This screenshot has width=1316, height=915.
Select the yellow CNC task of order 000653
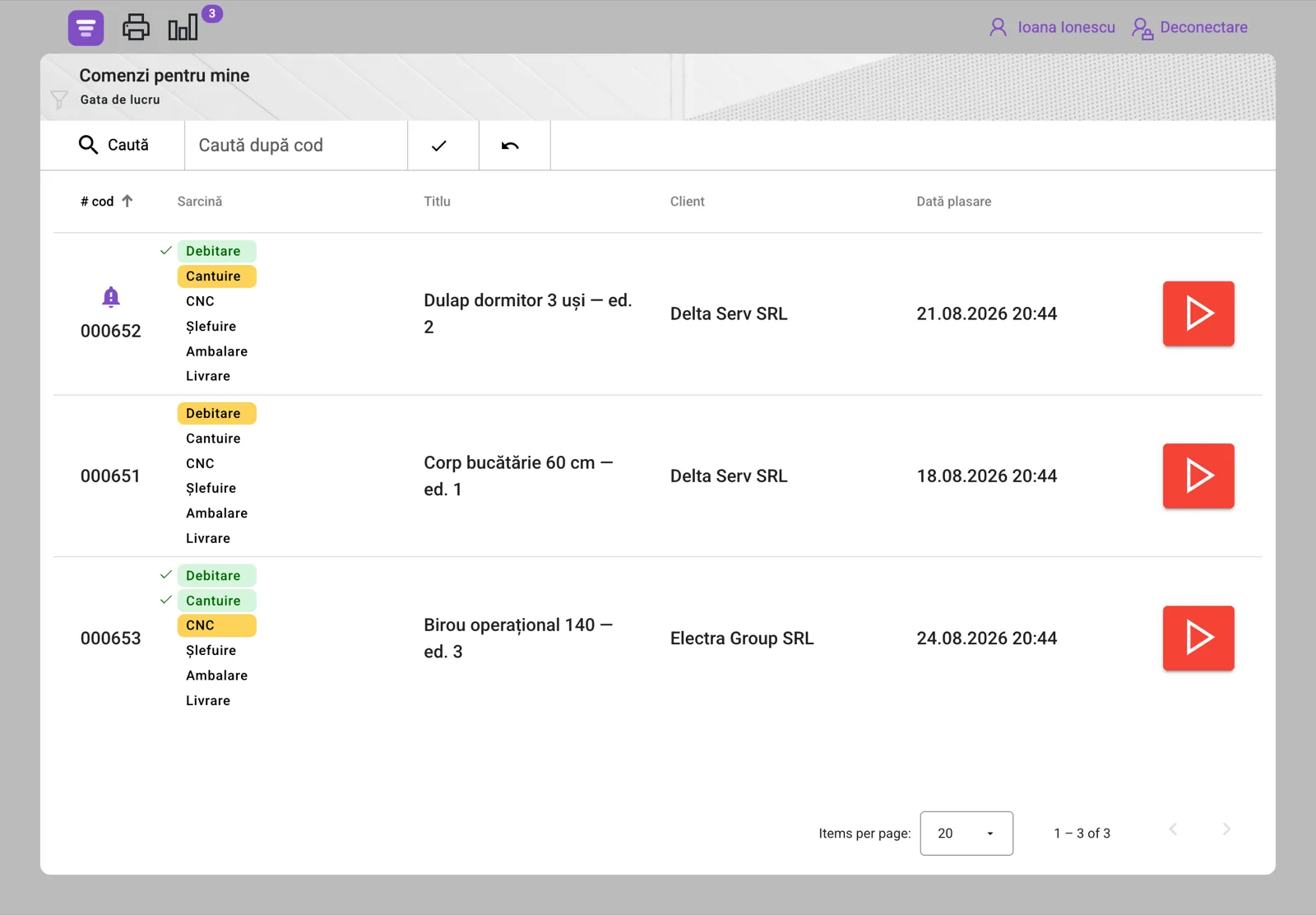point(217,625)
